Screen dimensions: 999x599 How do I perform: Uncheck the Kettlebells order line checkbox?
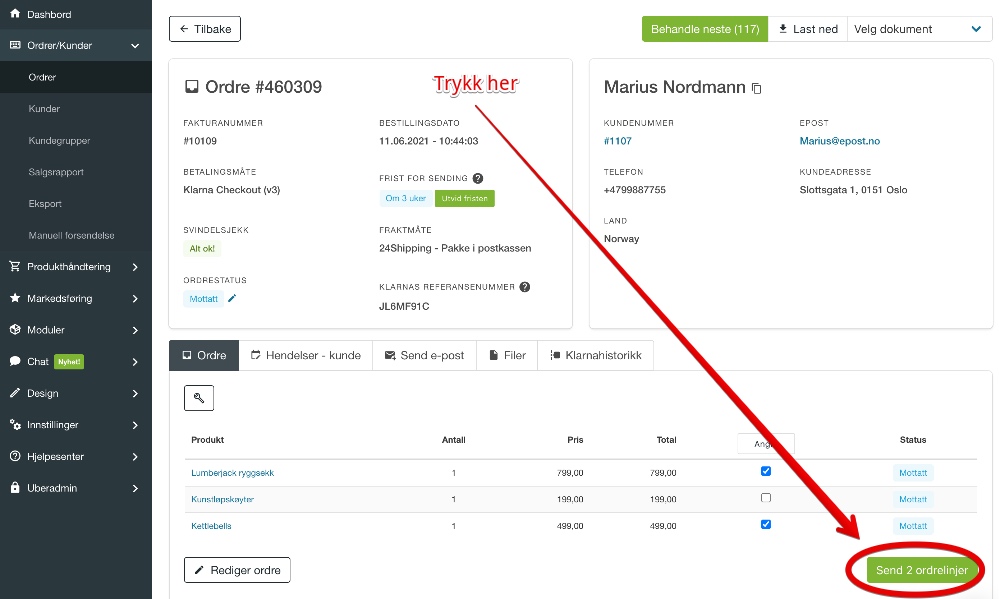tap(766, 524)
